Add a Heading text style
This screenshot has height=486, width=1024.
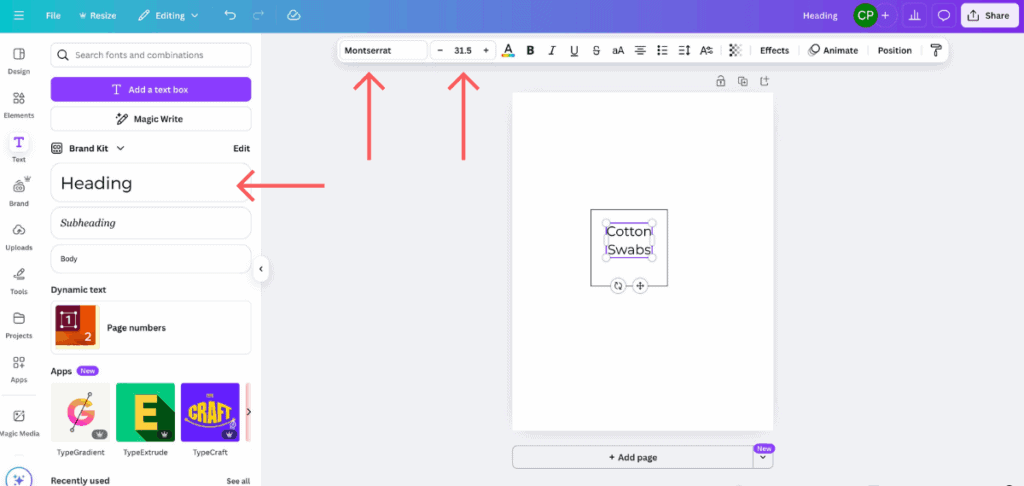pyautogui.click(x=151, y=183)
